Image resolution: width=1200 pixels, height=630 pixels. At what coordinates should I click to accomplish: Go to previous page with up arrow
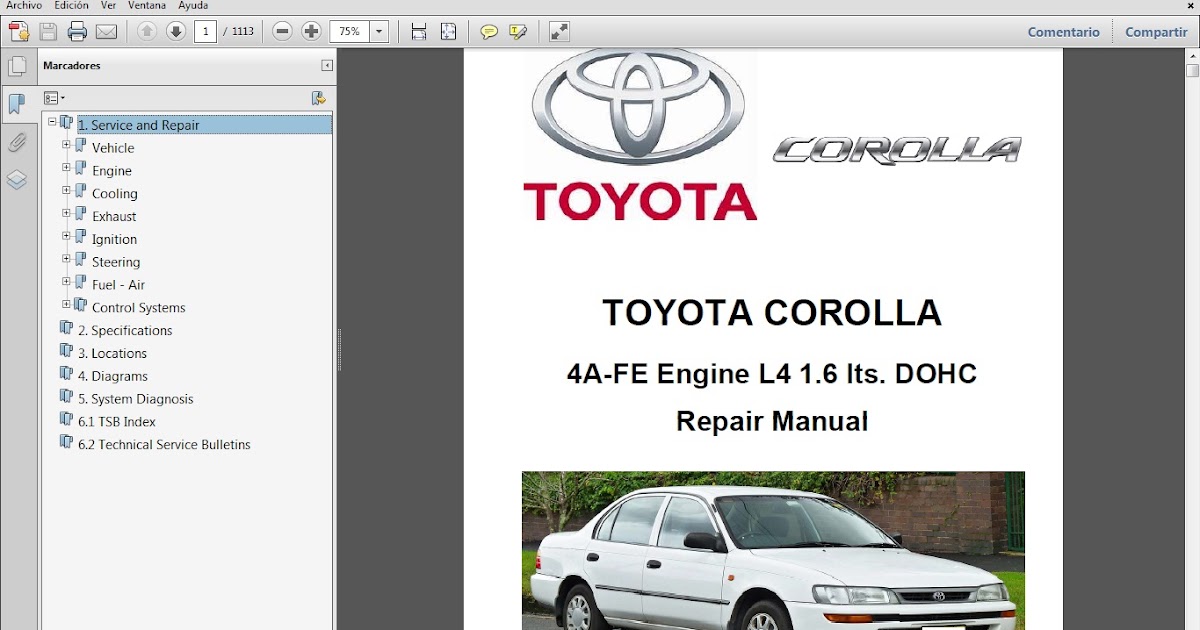[147, 32]
